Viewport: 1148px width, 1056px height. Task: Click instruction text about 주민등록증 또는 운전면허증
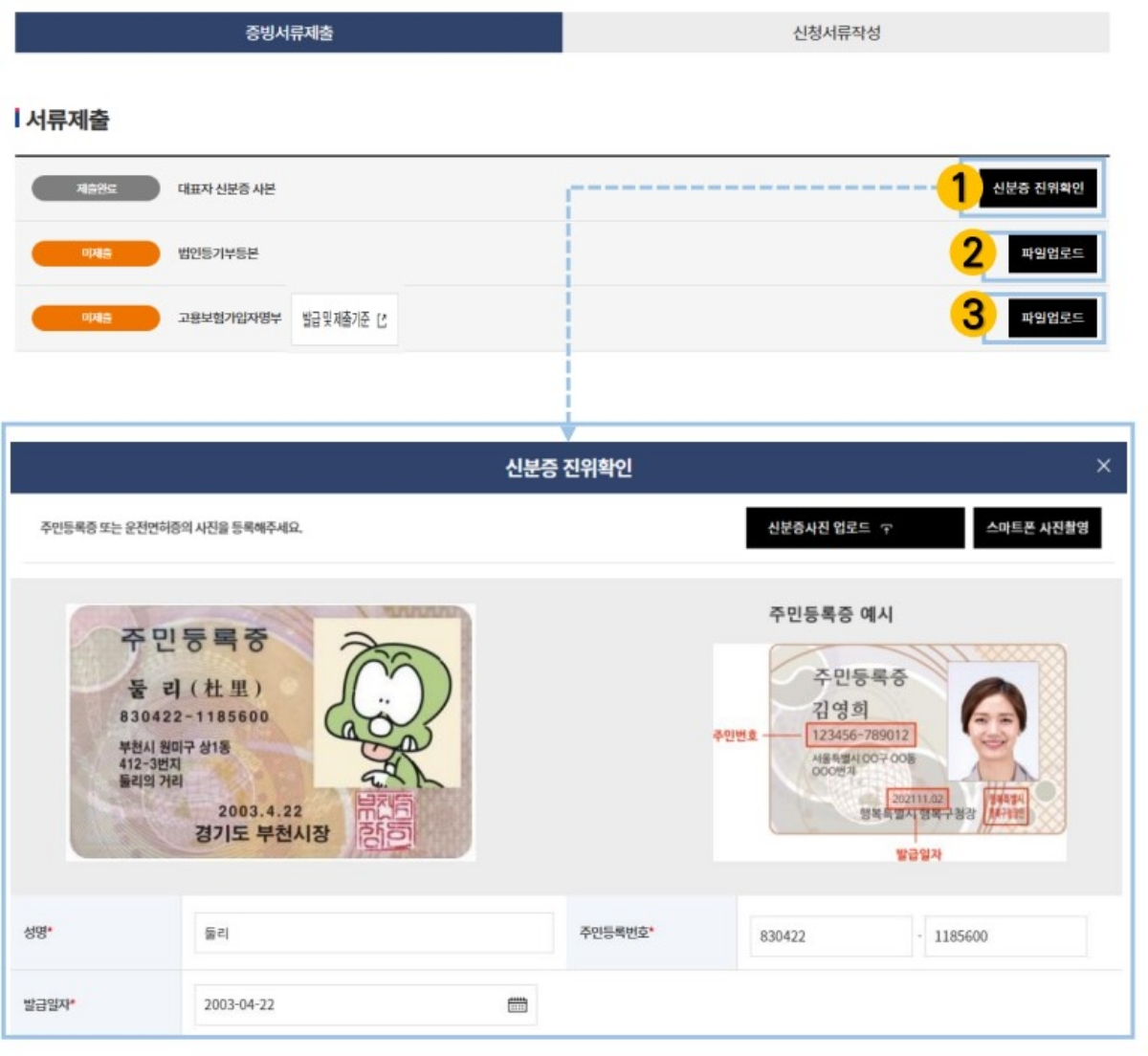click(x=171, y=528)
